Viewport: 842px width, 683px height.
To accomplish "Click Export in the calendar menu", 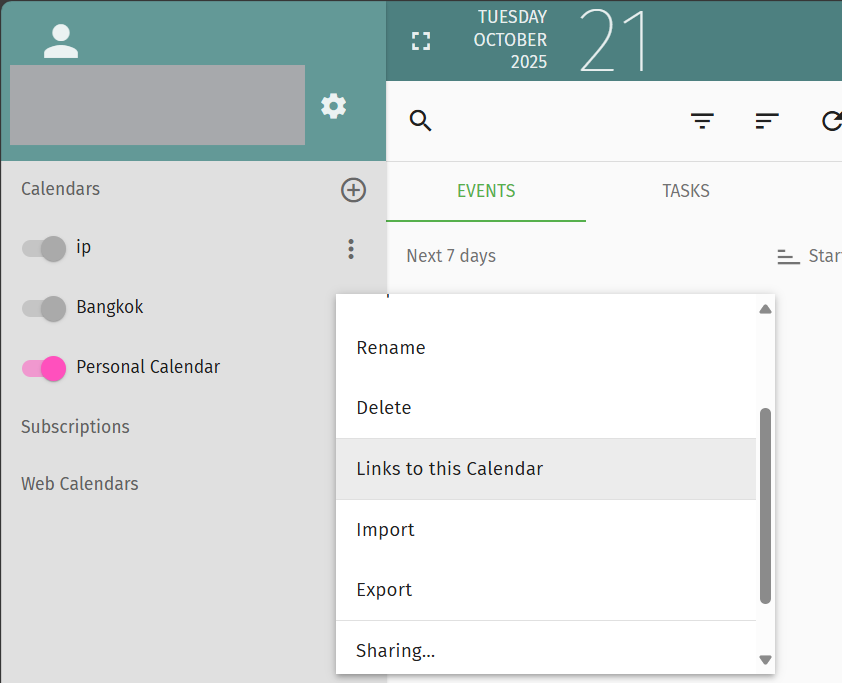I will click(384, 590).
